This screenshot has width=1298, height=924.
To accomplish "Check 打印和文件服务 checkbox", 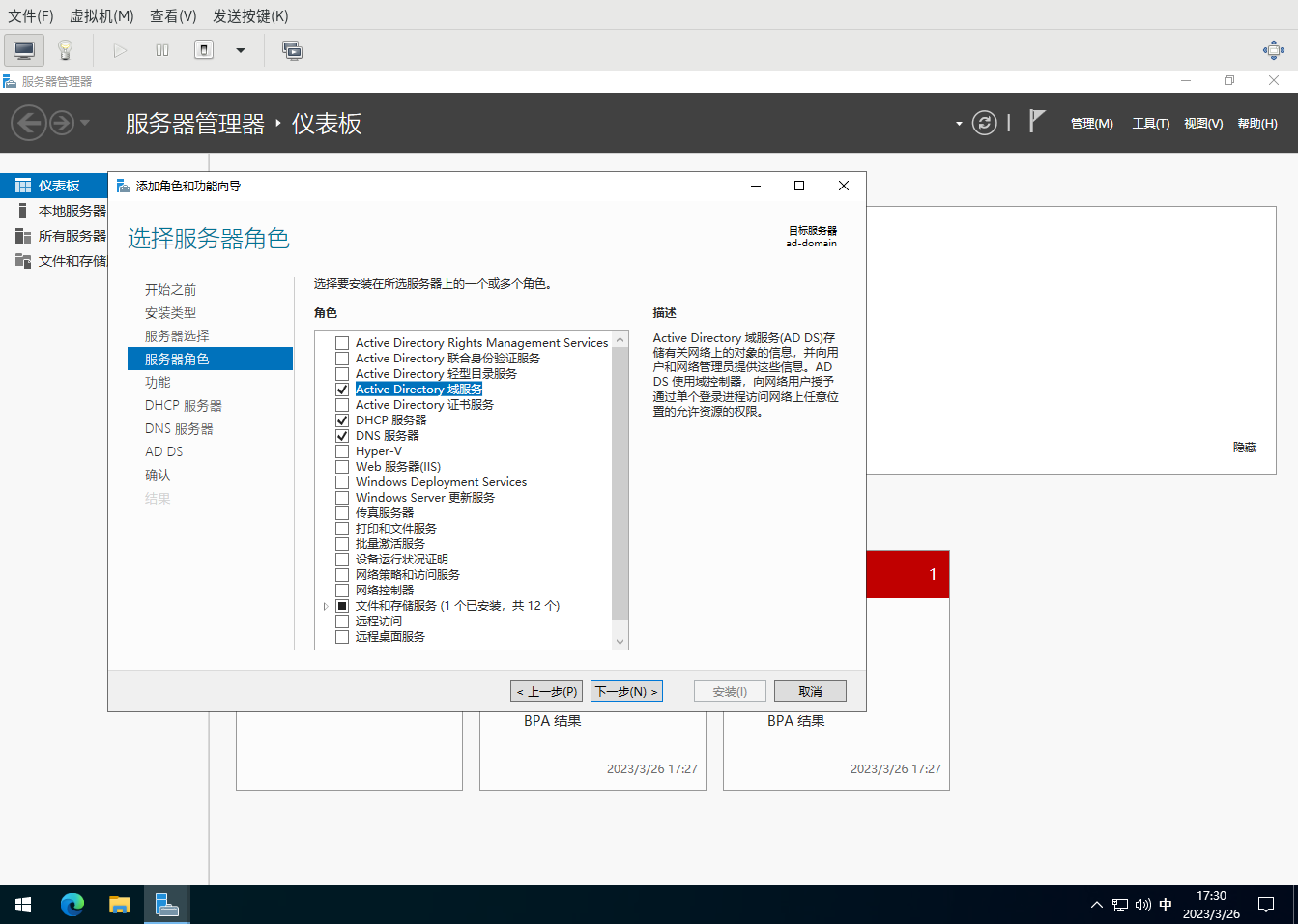I will 342,529.
